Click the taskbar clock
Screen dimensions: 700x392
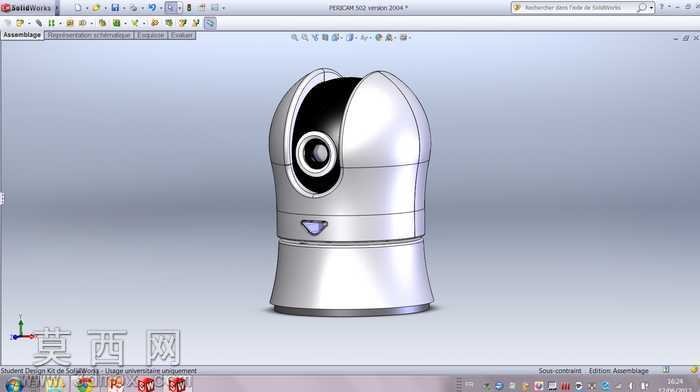pos(674,385)
